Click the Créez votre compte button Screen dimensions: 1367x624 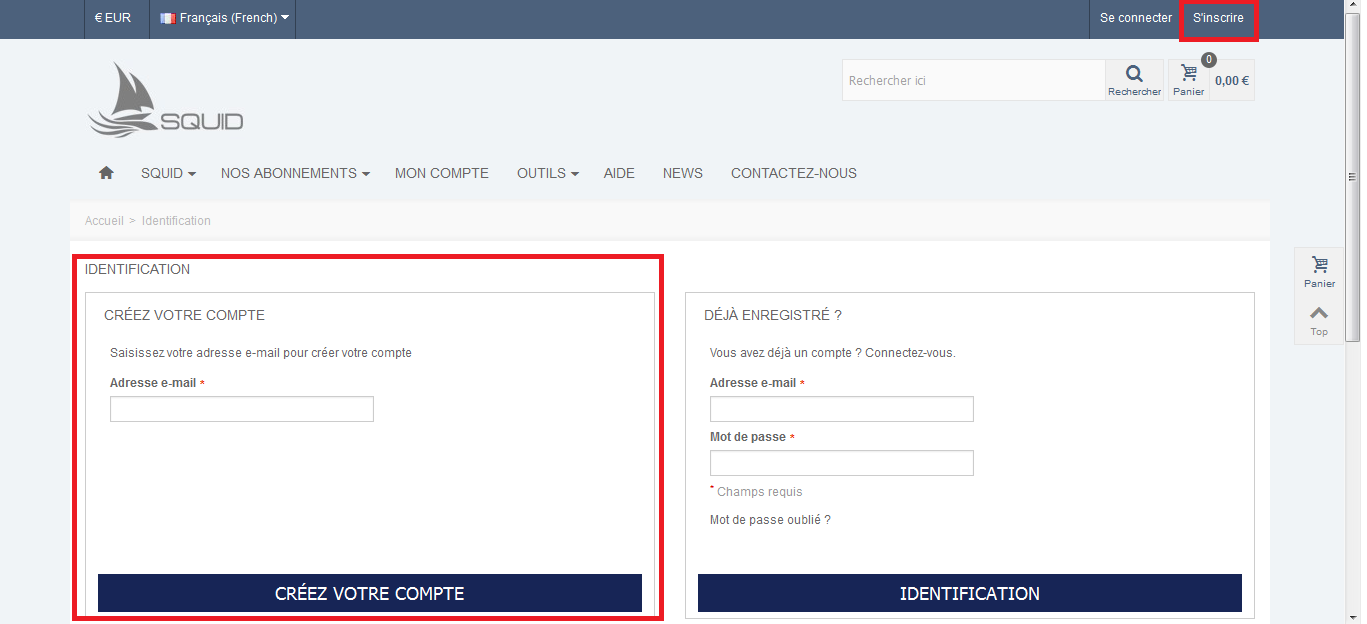coord(370,593)
